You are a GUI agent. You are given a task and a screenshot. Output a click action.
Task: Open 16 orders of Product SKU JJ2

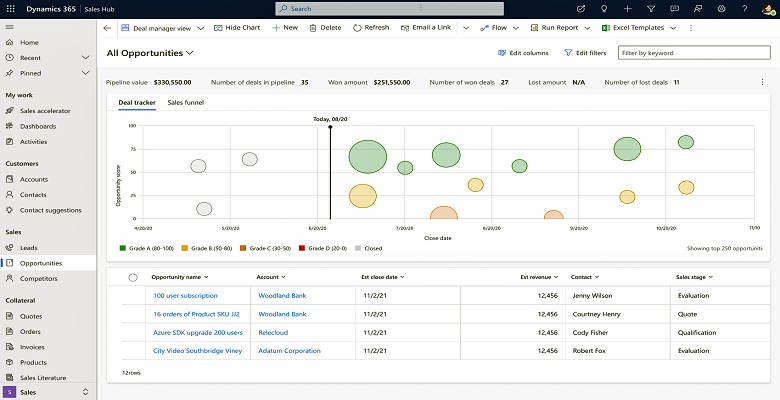[x=196, y=314]
